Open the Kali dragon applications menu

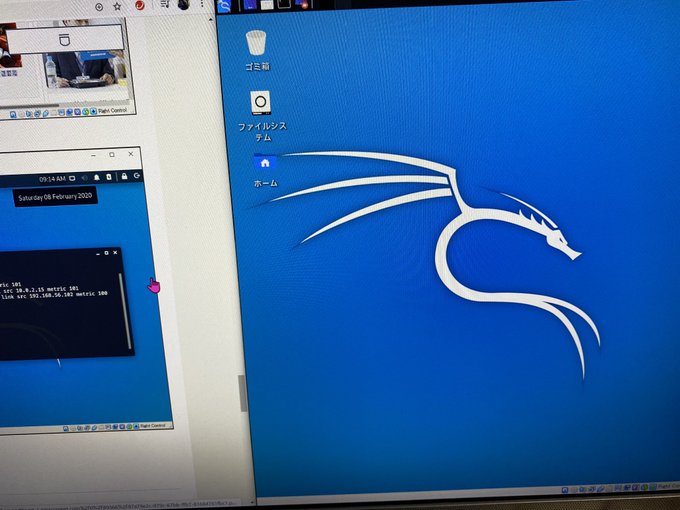(x=224, y=6)
